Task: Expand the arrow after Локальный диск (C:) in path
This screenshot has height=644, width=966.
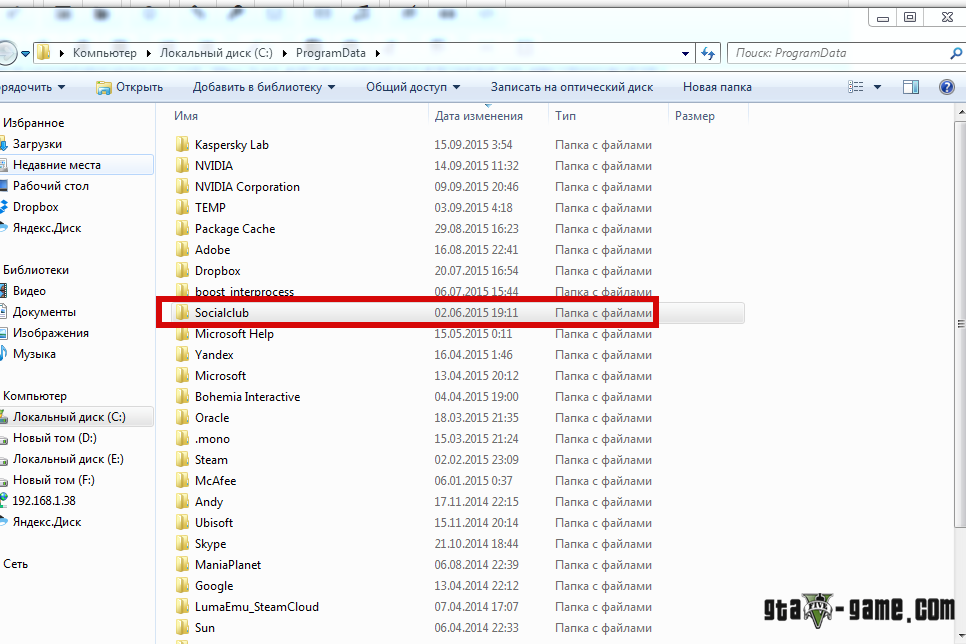Action: tap(285, 53)
